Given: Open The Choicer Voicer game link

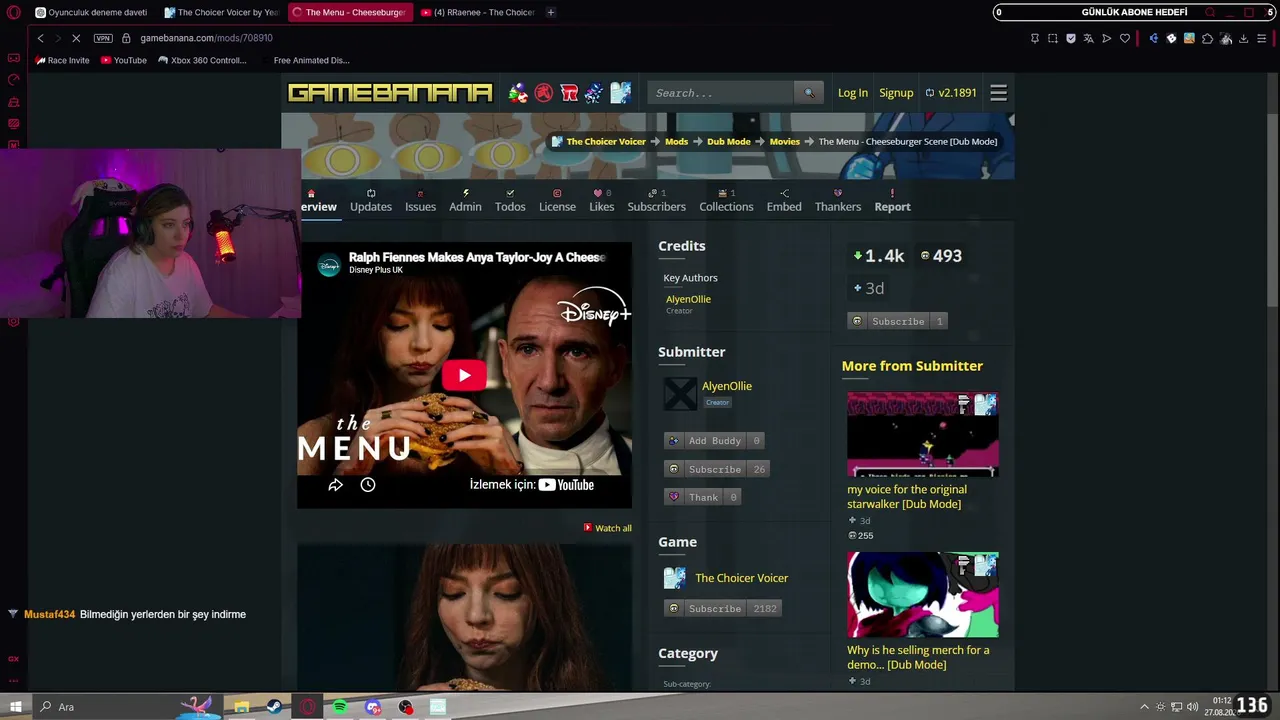Looking at the screenshot, I should (x=742, y=578).
